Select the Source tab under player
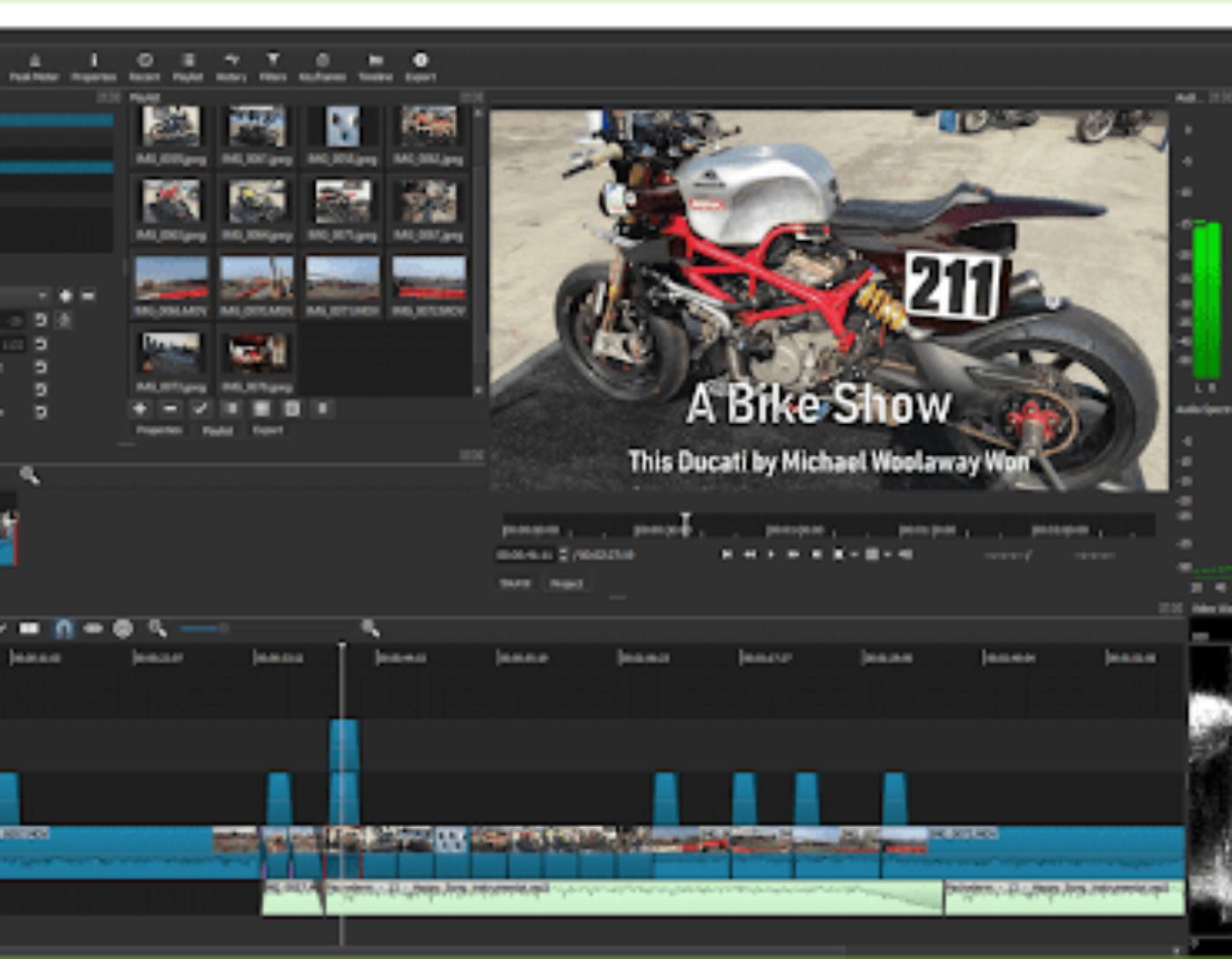The width and height of the screenshot is (1232, 959). 516,583
